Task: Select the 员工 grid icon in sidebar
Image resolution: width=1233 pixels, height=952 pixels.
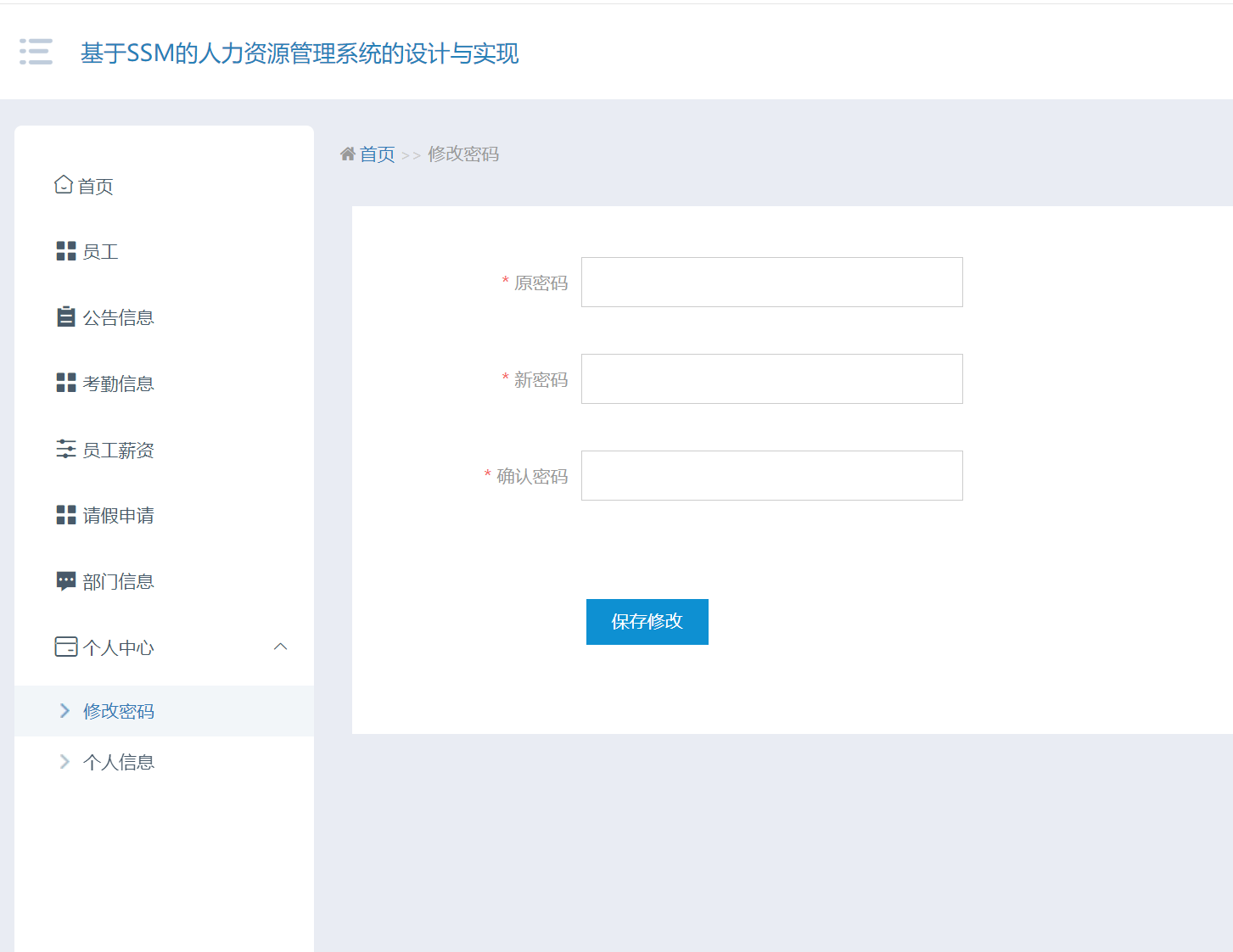Action: (65, 250)
